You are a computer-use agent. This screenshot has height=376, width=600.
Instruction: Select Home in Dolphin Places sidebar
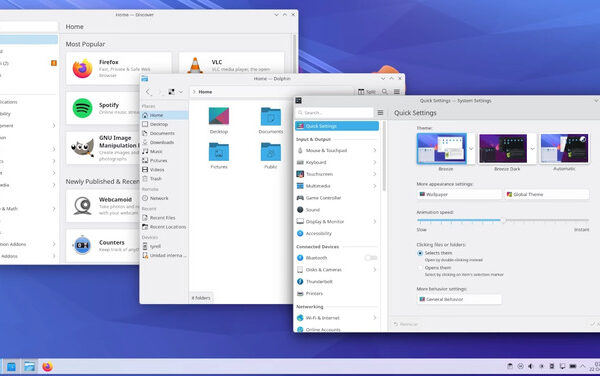(164, 115)
